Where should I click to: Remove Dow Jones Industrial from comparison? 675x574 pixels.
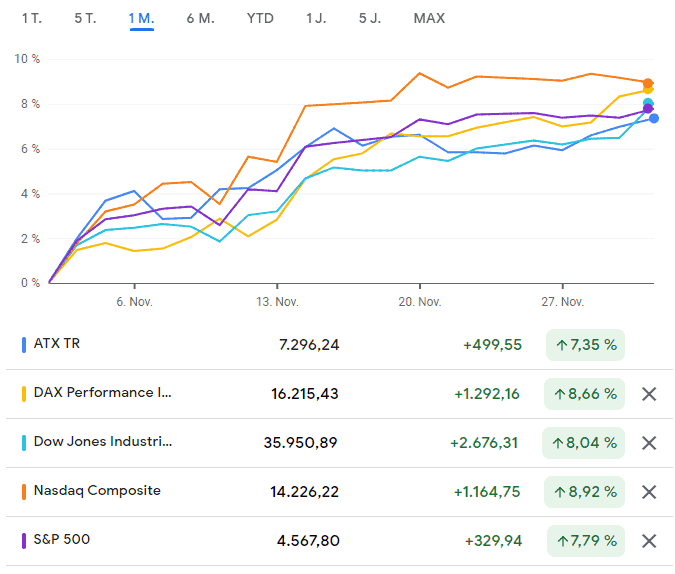pos(649,443)
